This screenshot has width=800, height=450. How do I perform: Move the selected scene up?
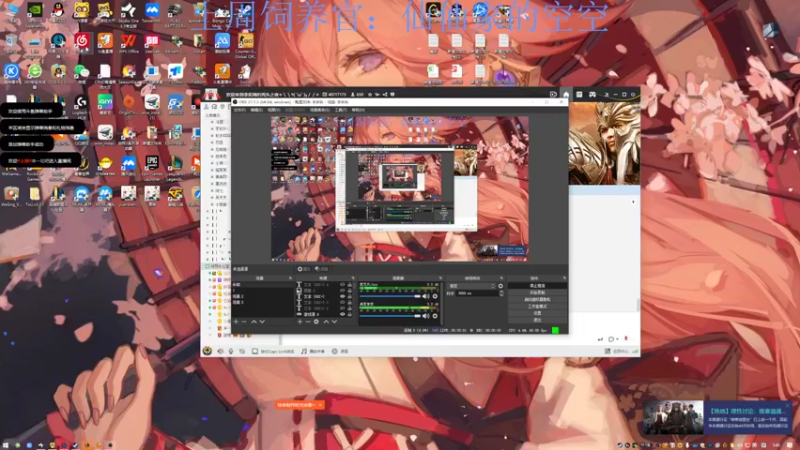point(254,322)
